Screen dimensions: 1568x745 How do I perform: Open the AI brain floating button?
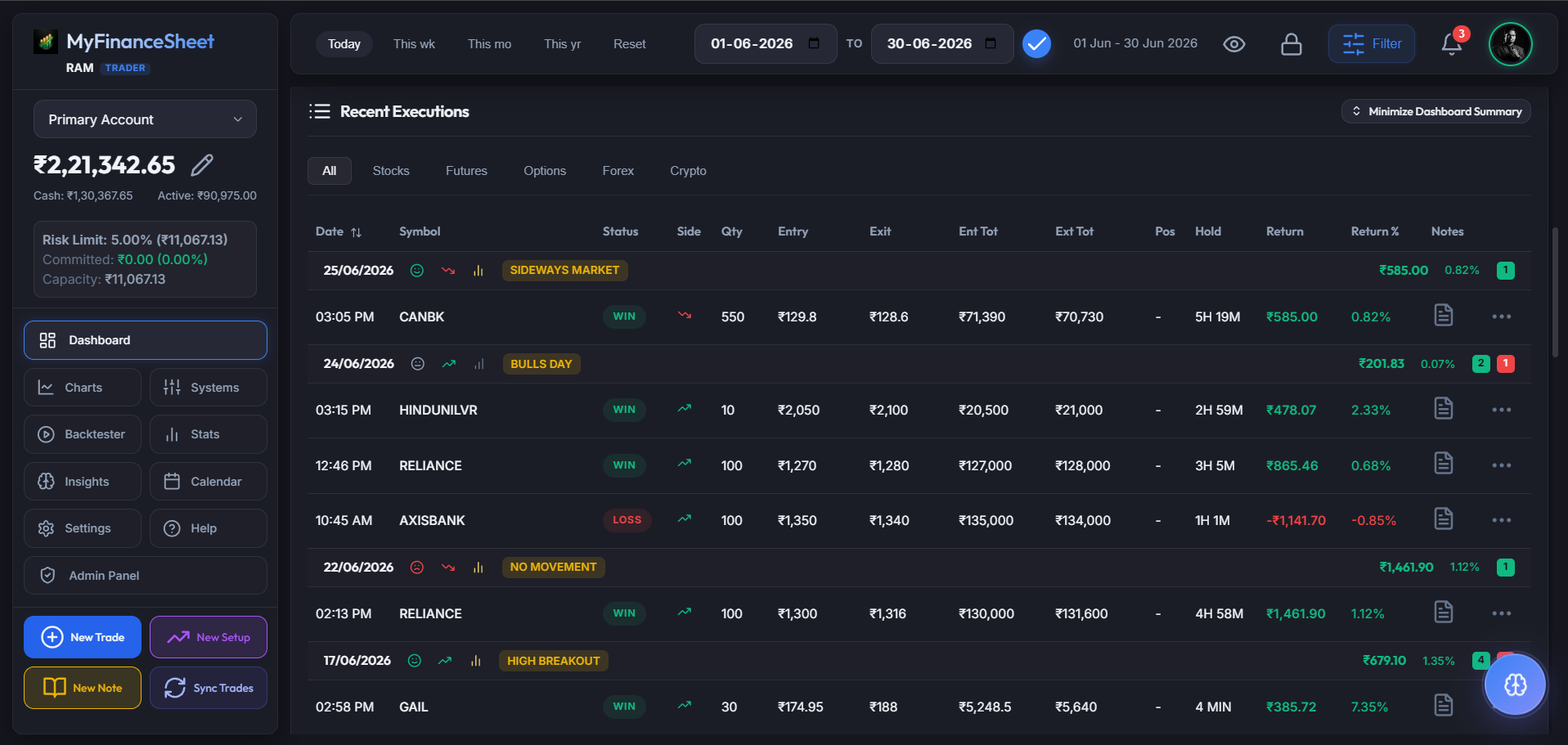1515,684
